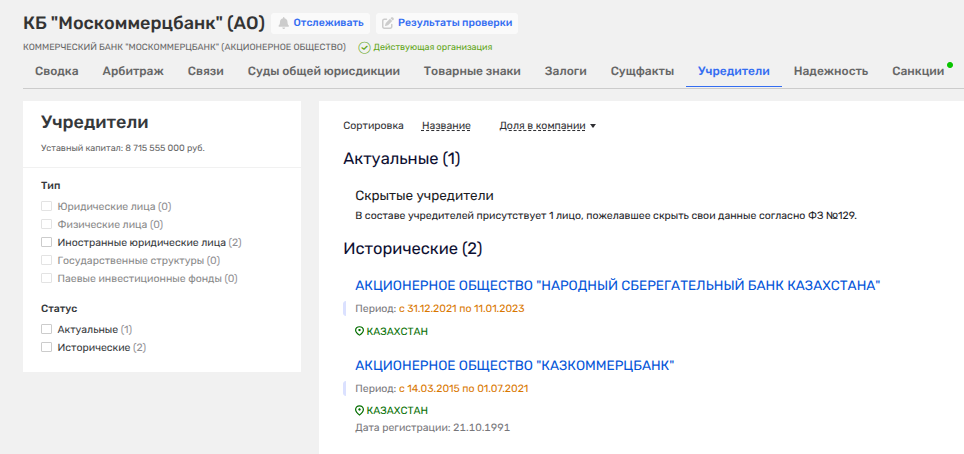This screenshot has width=964, height=454.
Task: Toggle the Физические лица checkbox
Action: pos(46,225)
